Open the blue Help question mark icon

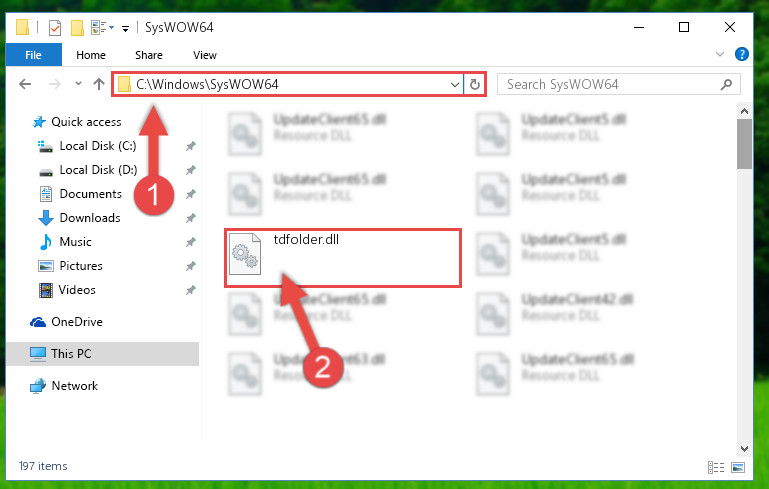tap(742, 54)
